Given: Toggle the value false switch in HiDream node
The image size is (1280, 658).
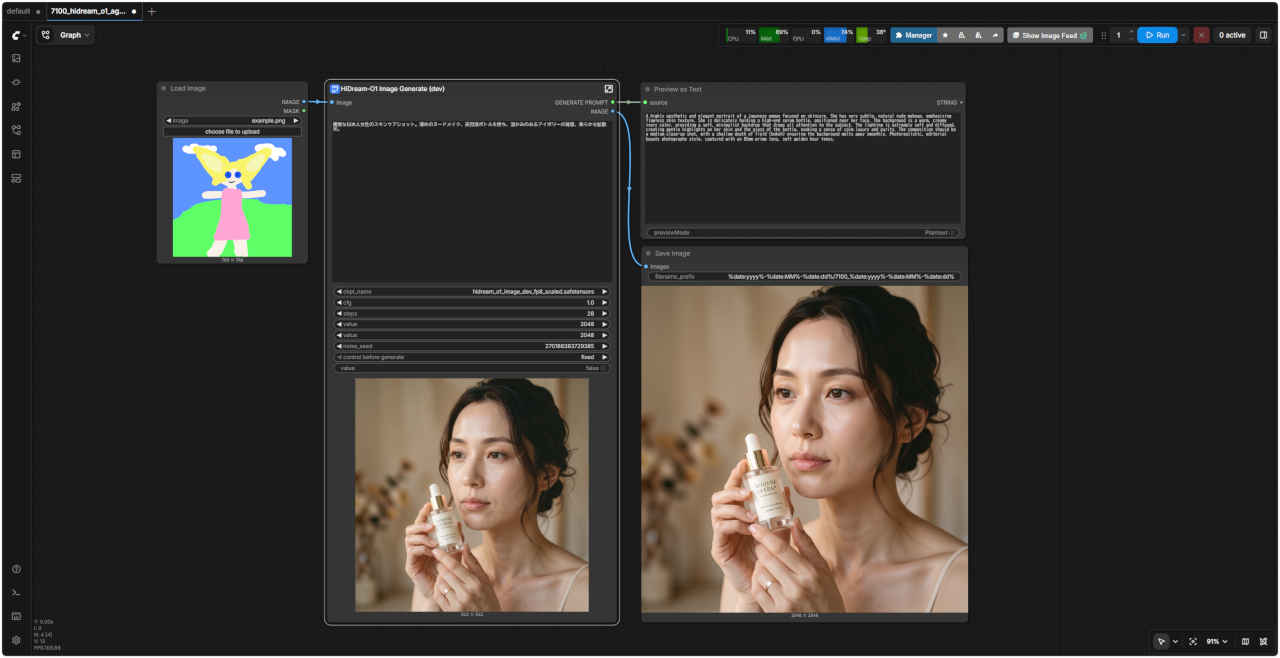Looking at the screenshot, I should [472, 368].
